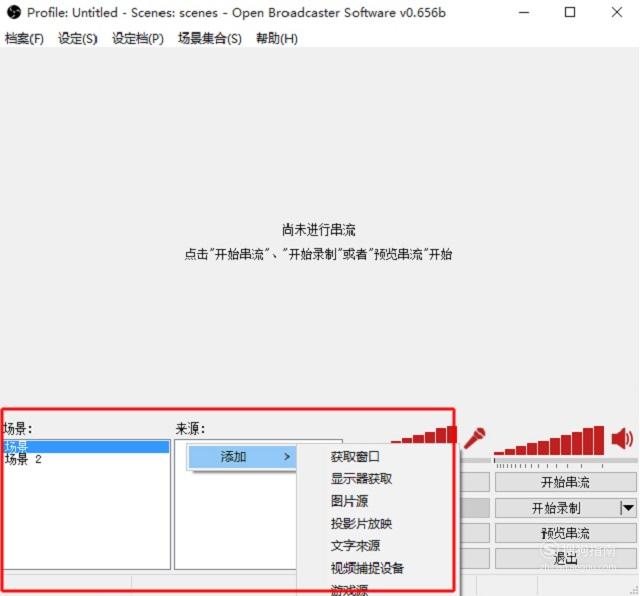Choose 文字来源 from the add submenu
The height and width of the screenshot is (596, 640).
pos(355,546)
